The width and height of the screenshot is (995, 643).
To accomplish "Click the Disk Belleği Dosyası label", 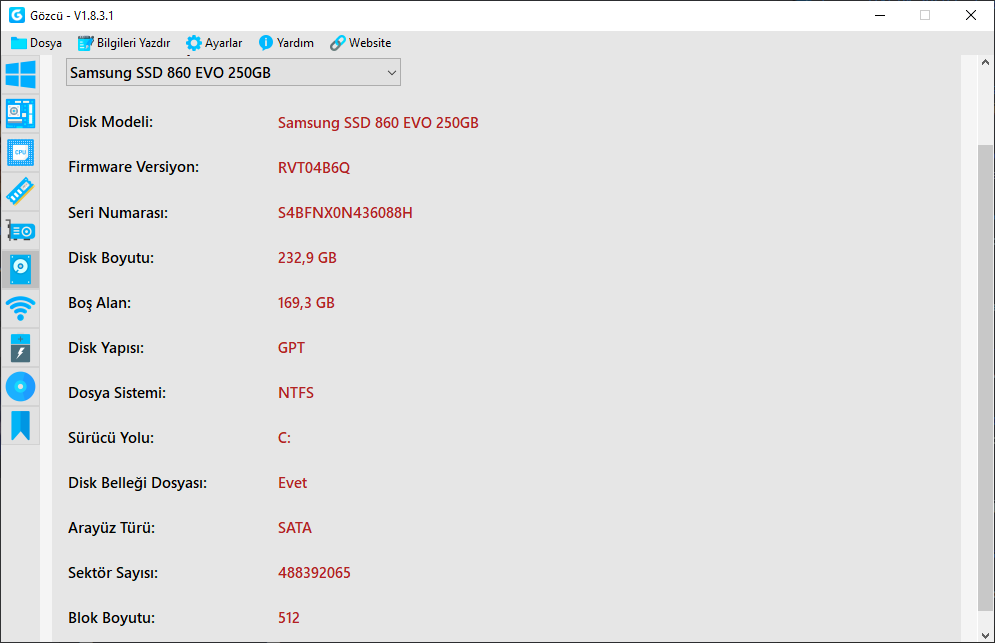I will (x=138, y=483).
